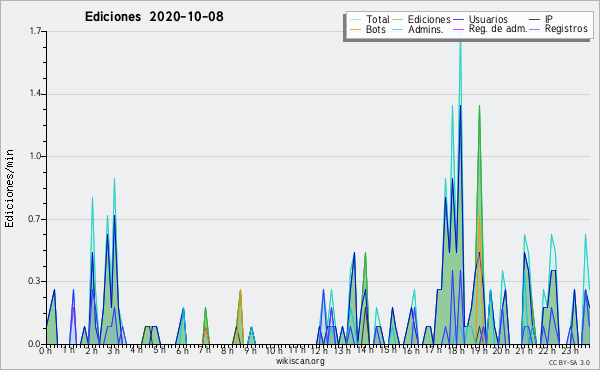
Task: Click the 1.0 y-axis value
Action: [35, 156]
